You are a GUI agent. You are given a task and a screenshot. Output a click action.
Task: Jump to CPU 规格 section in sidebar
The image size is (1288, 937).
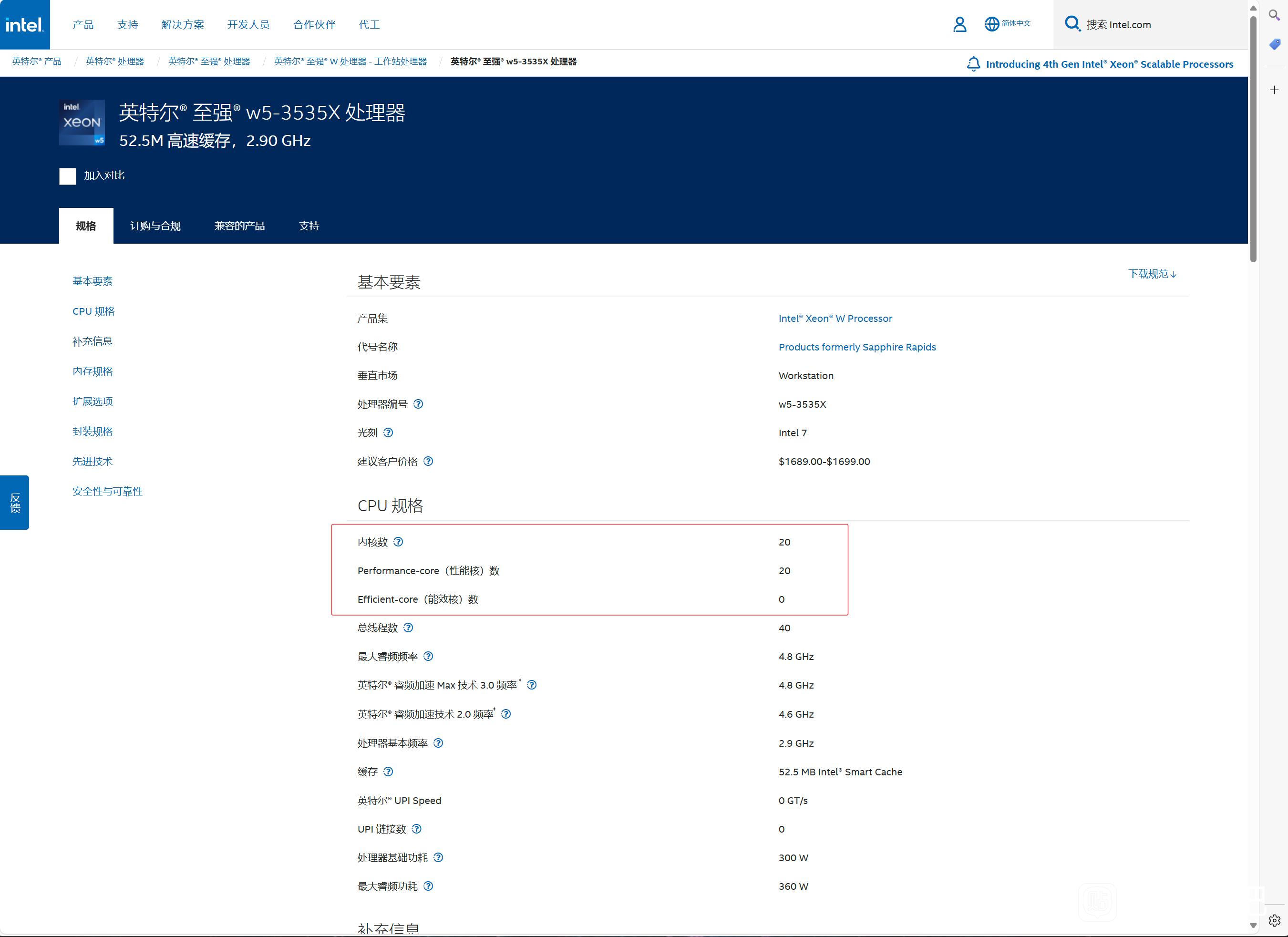pos(94,311)
